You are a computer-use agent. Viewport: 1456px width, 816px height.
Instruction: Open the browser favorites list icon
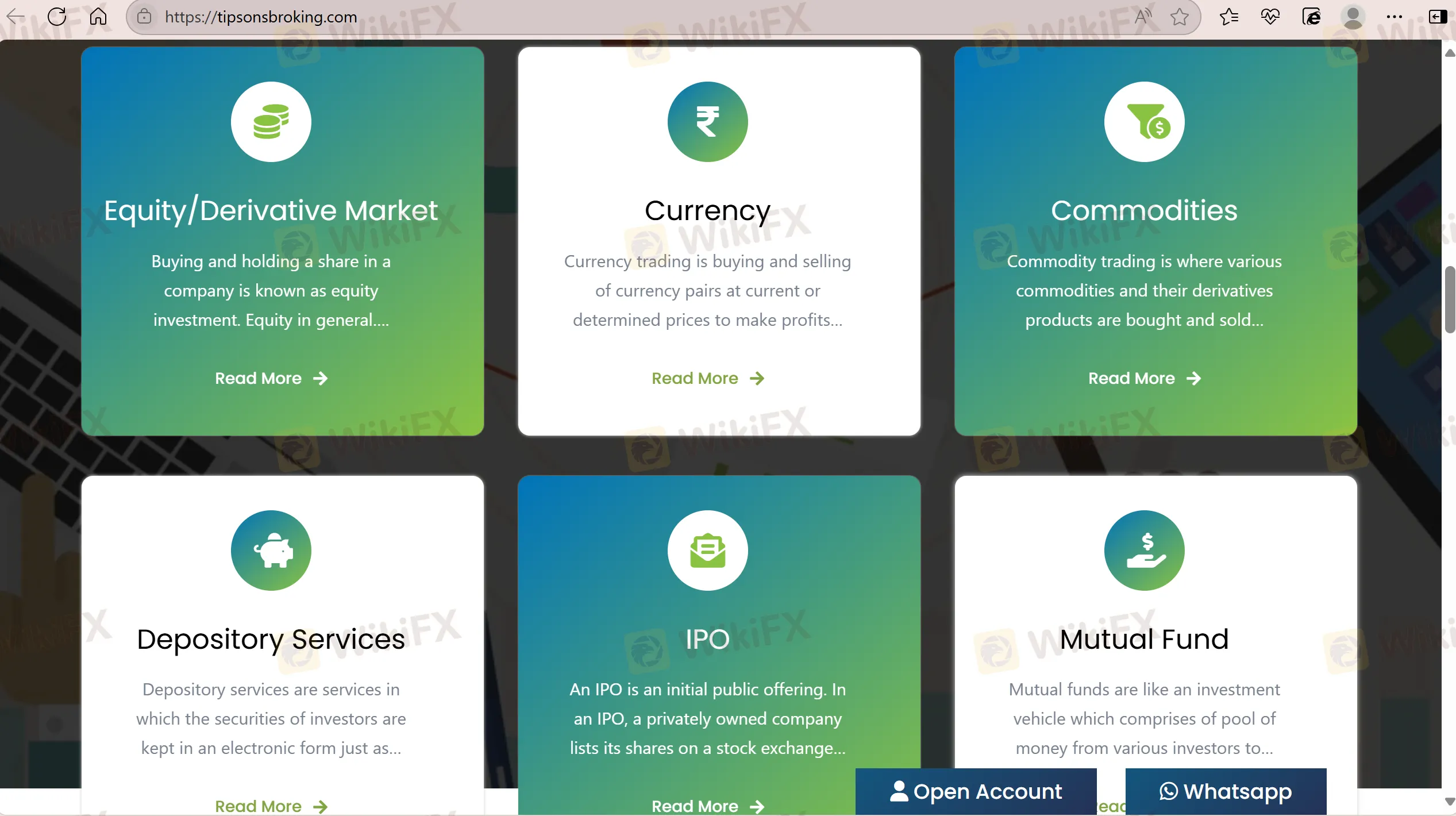tap(1228, 17)
